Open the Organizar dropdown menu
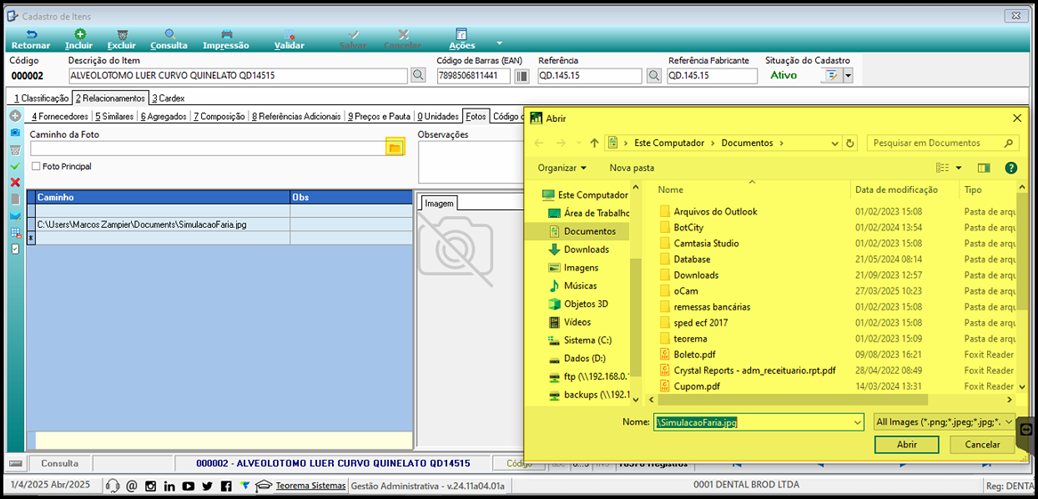Image resolution: width=1038 pixels, height=499 pixels. click(561, 168)
